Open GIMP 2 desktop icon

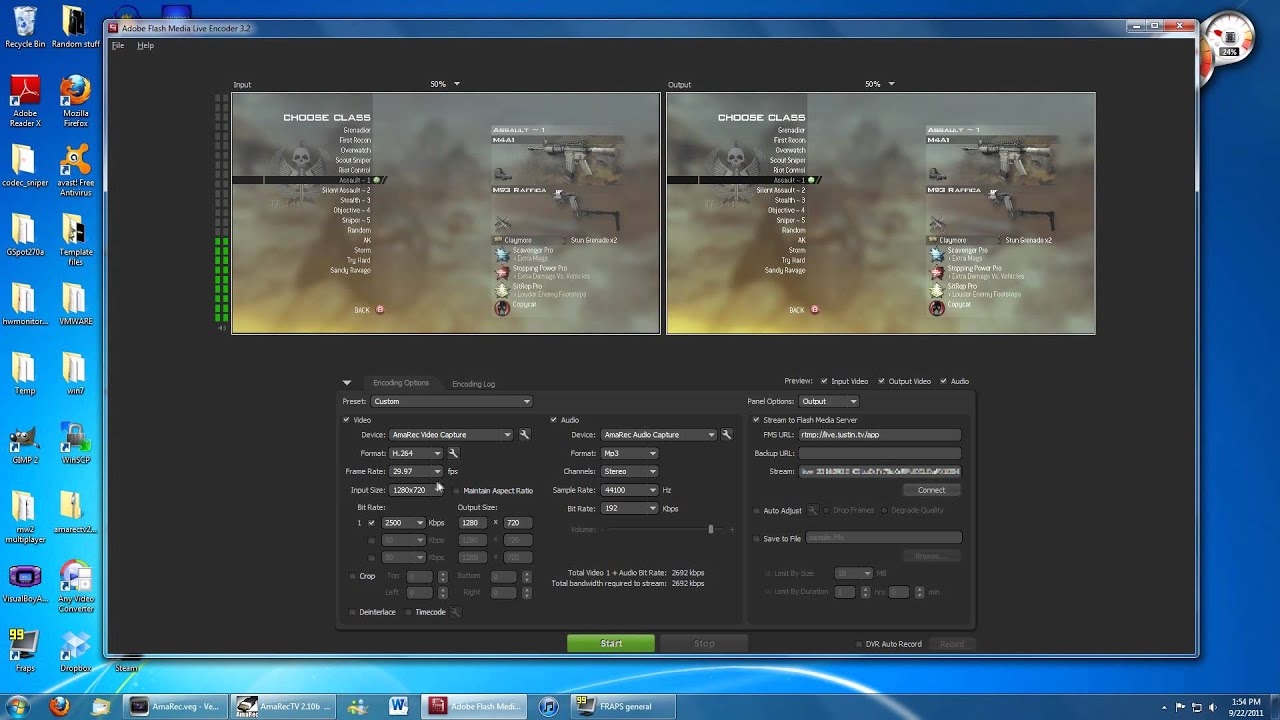[x=25, y=446]
